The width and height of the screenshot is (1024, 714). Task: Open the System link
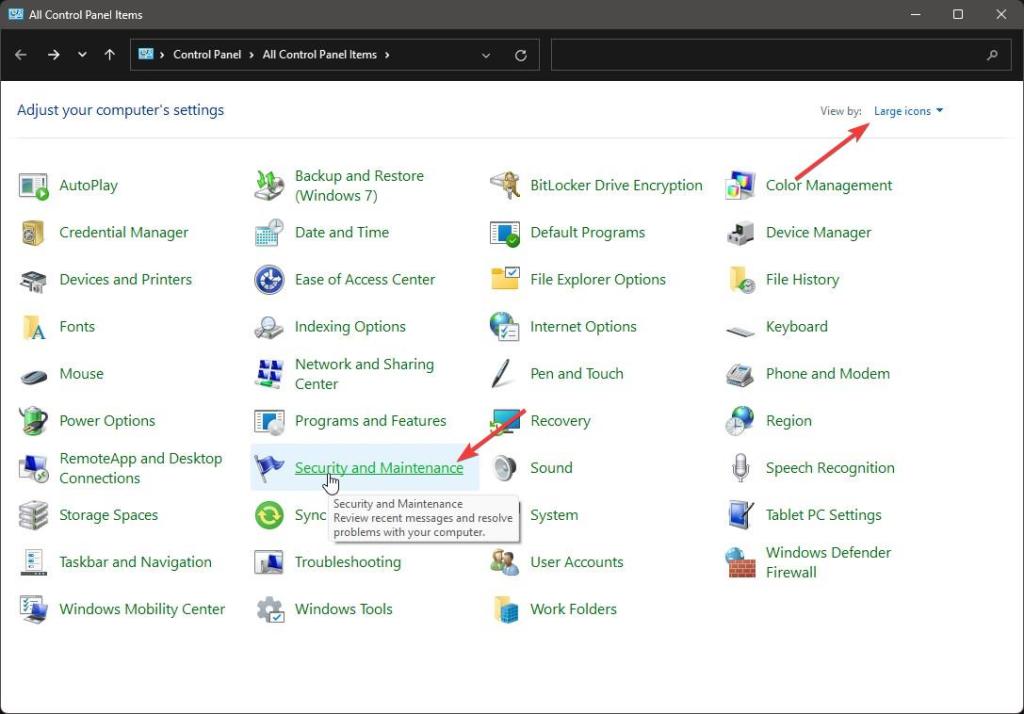[554, 515]
